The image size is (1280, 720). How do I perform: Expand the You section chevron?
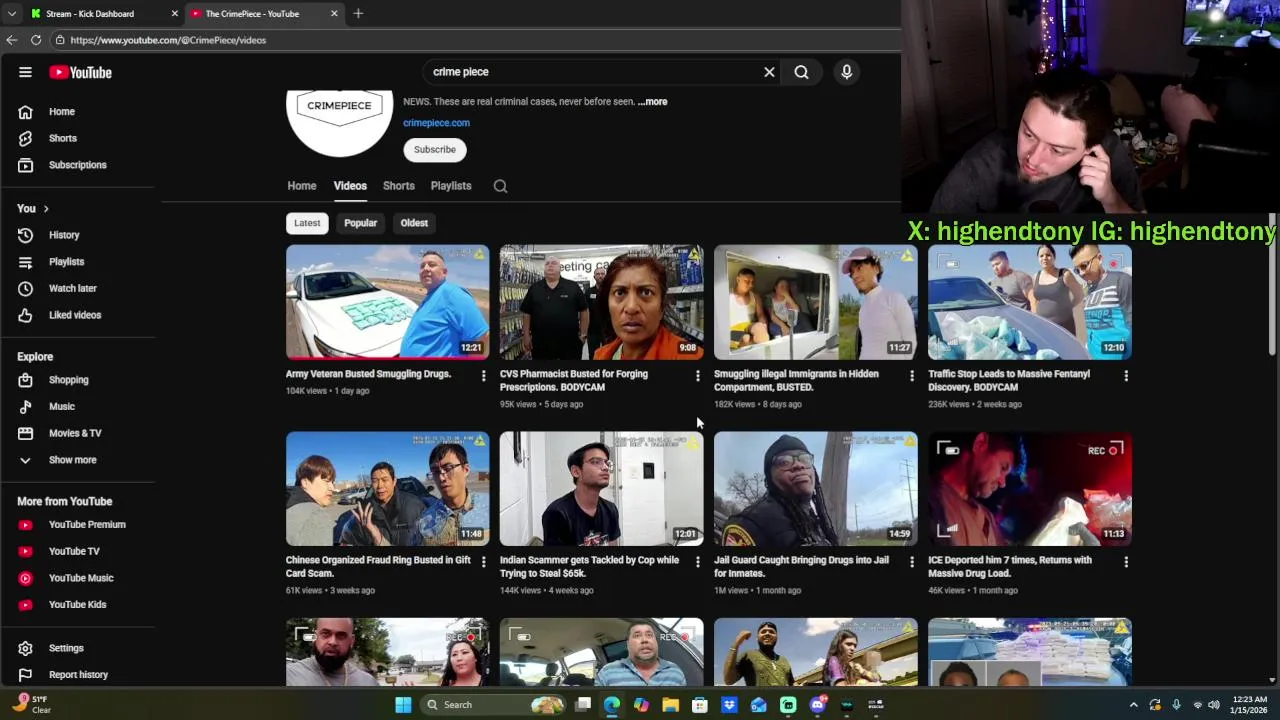coord(45,208)
